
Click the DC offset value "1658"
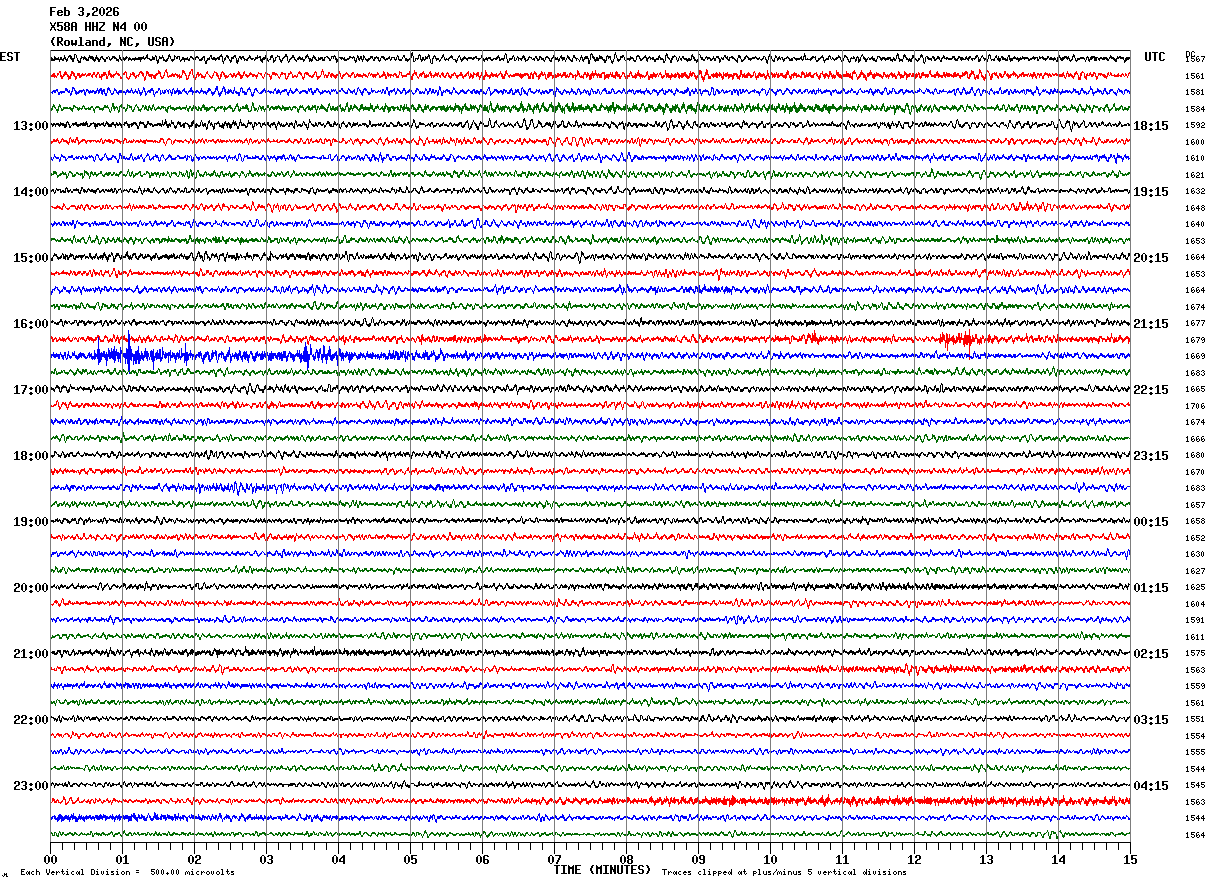pyautogui.click(x=1195, y=521)
